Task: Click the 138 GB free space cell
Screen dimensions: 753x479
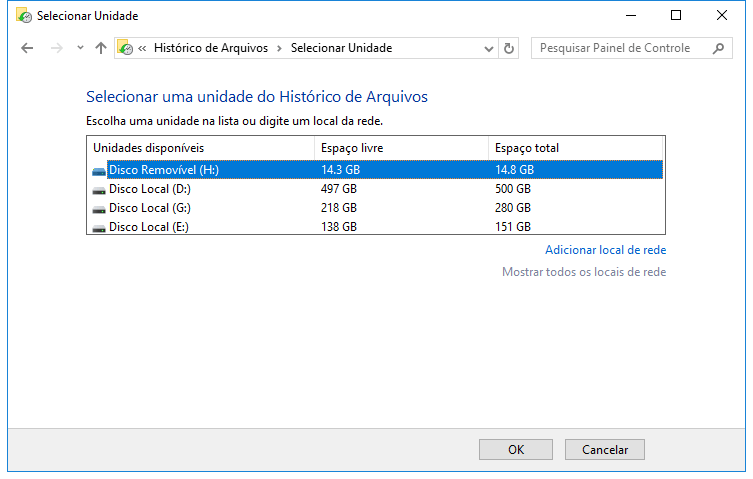Action: click(x=339, y=227)
